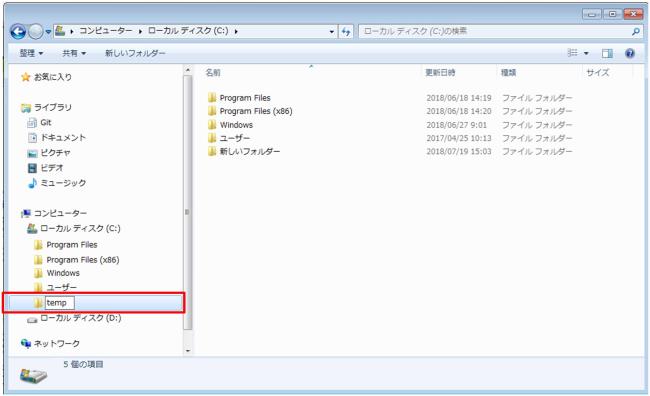Image resolution: width=650 pixels, height=396 pixels.
Task: Click the ローカル ディスク (D:) drive icon
Action: (32, 319)
